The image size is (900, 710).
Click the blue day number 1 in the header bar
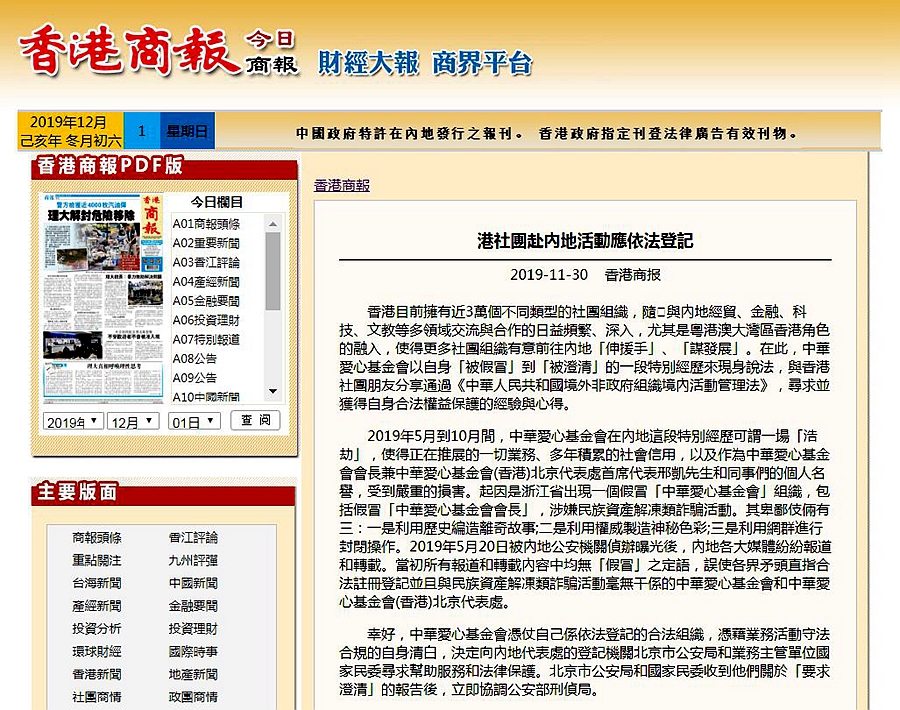coord(142,131)
